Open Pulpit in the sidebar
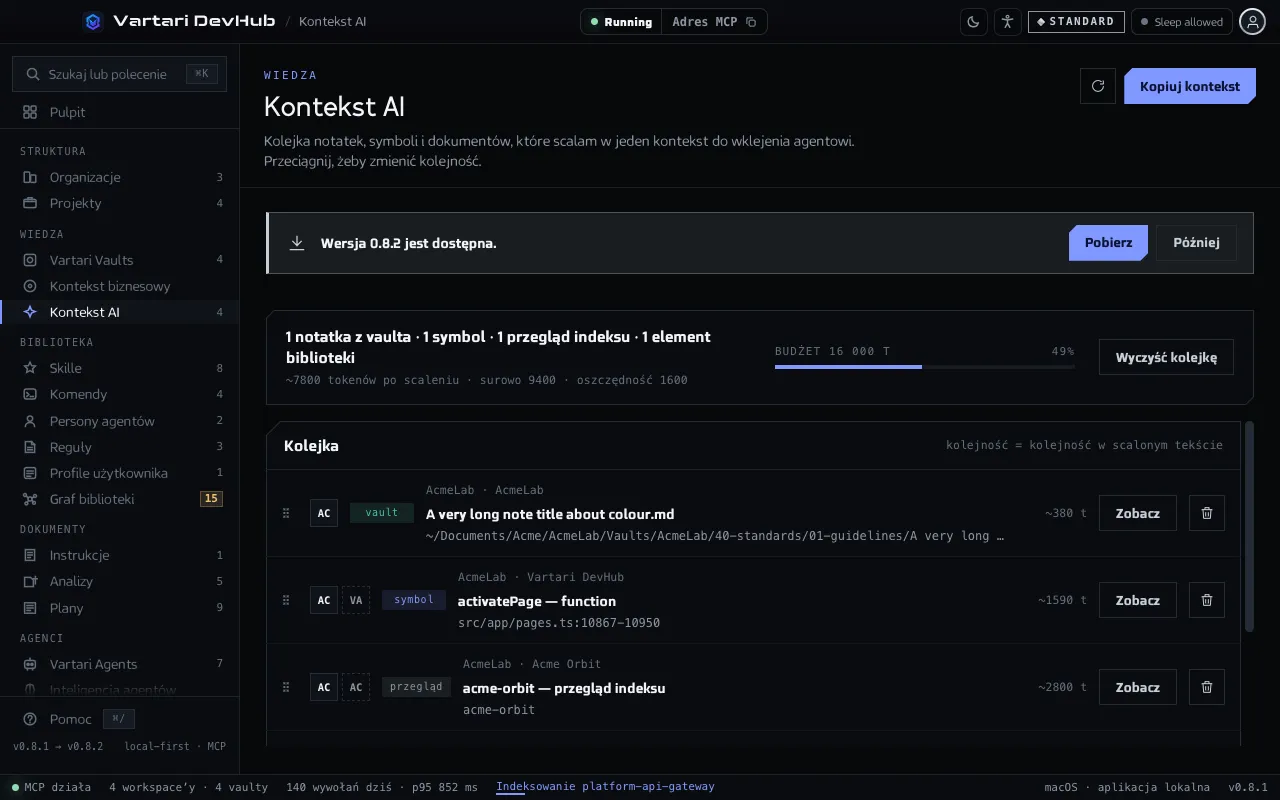 point(120,112)
